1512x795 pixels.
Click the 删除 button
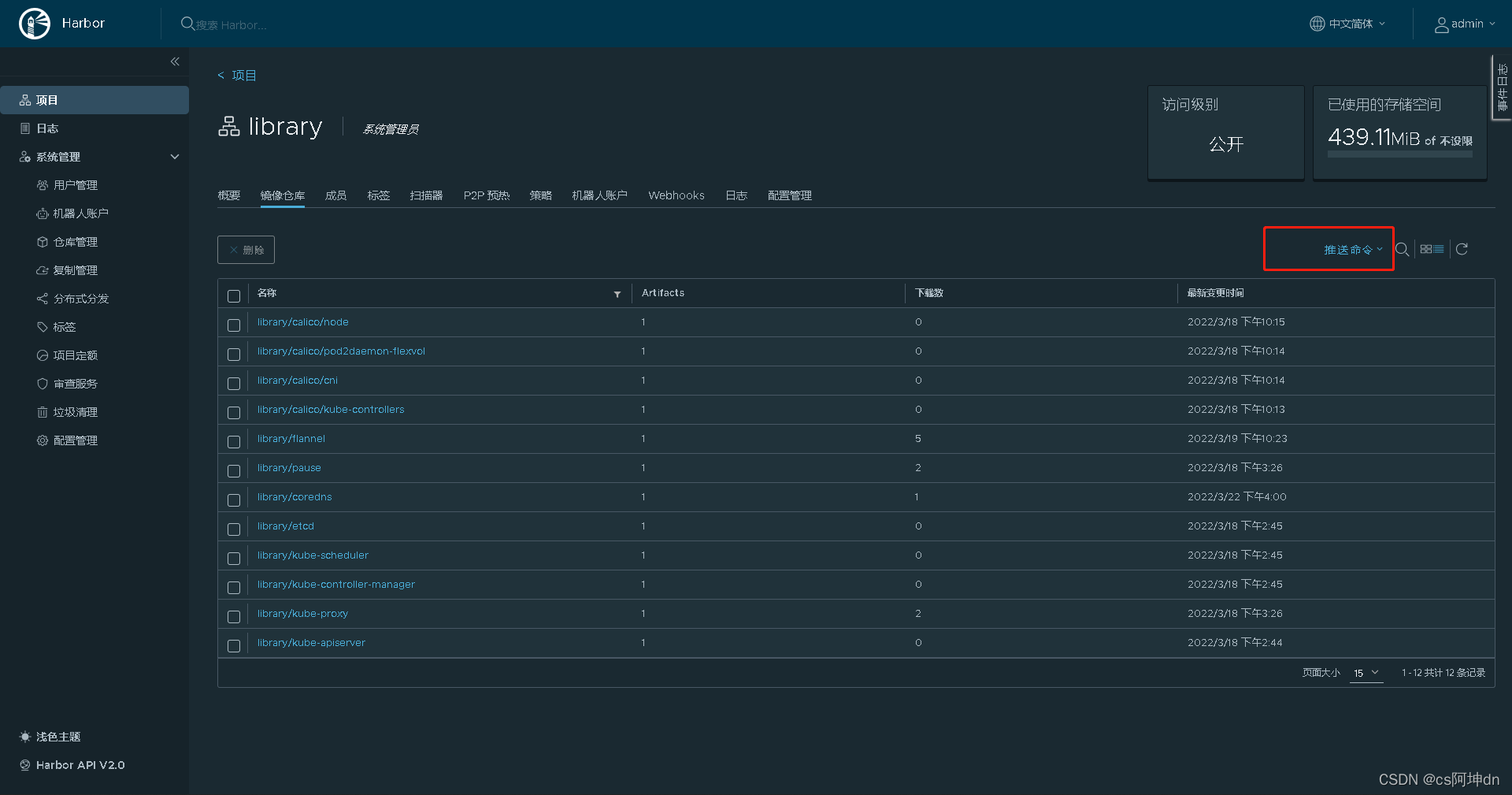pyautogui.click(x=246, y=250)
